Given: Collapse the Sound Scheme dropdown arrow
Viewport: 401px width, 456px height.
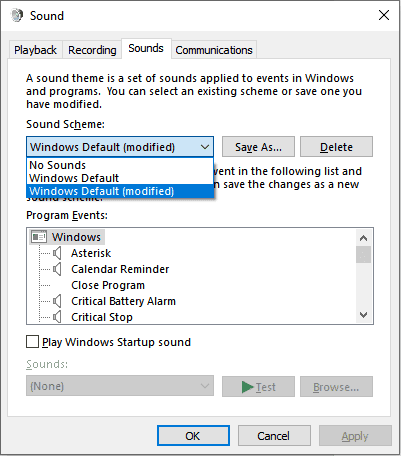Looking at the screenshot, I should (205, 147).
